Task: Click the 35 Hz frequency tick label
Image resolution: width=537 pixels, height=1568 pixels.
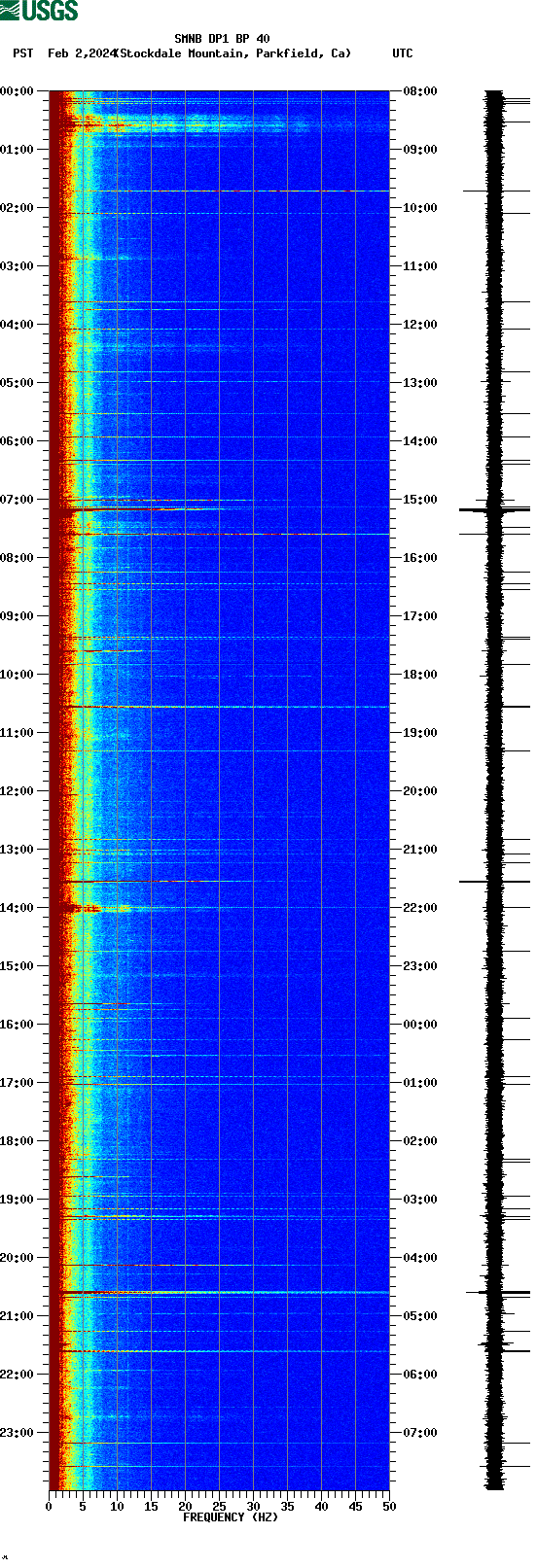Action: (287, 1507)
